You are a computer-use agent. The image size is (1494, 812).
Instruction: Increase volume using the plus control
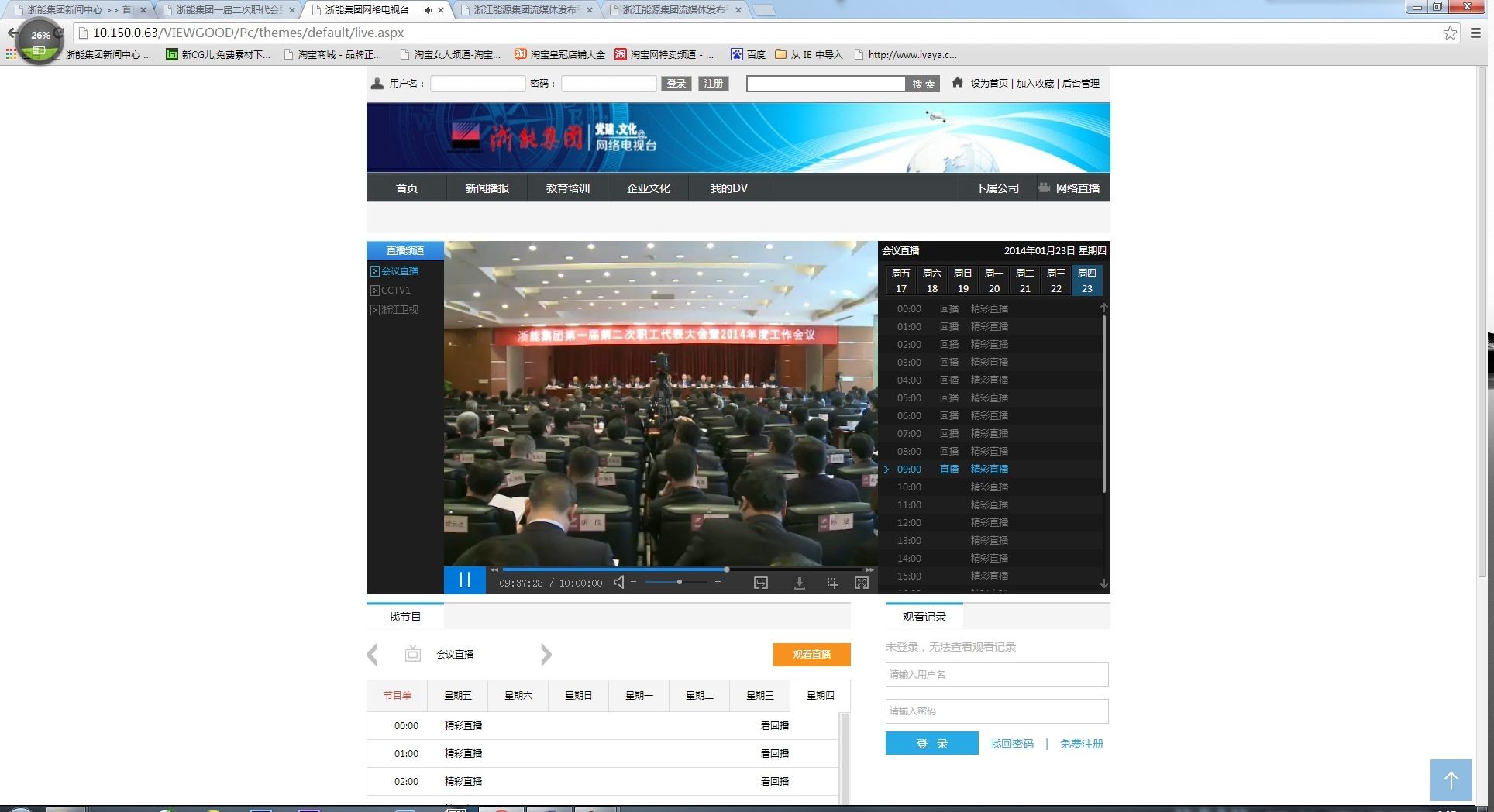click(718, 581)
